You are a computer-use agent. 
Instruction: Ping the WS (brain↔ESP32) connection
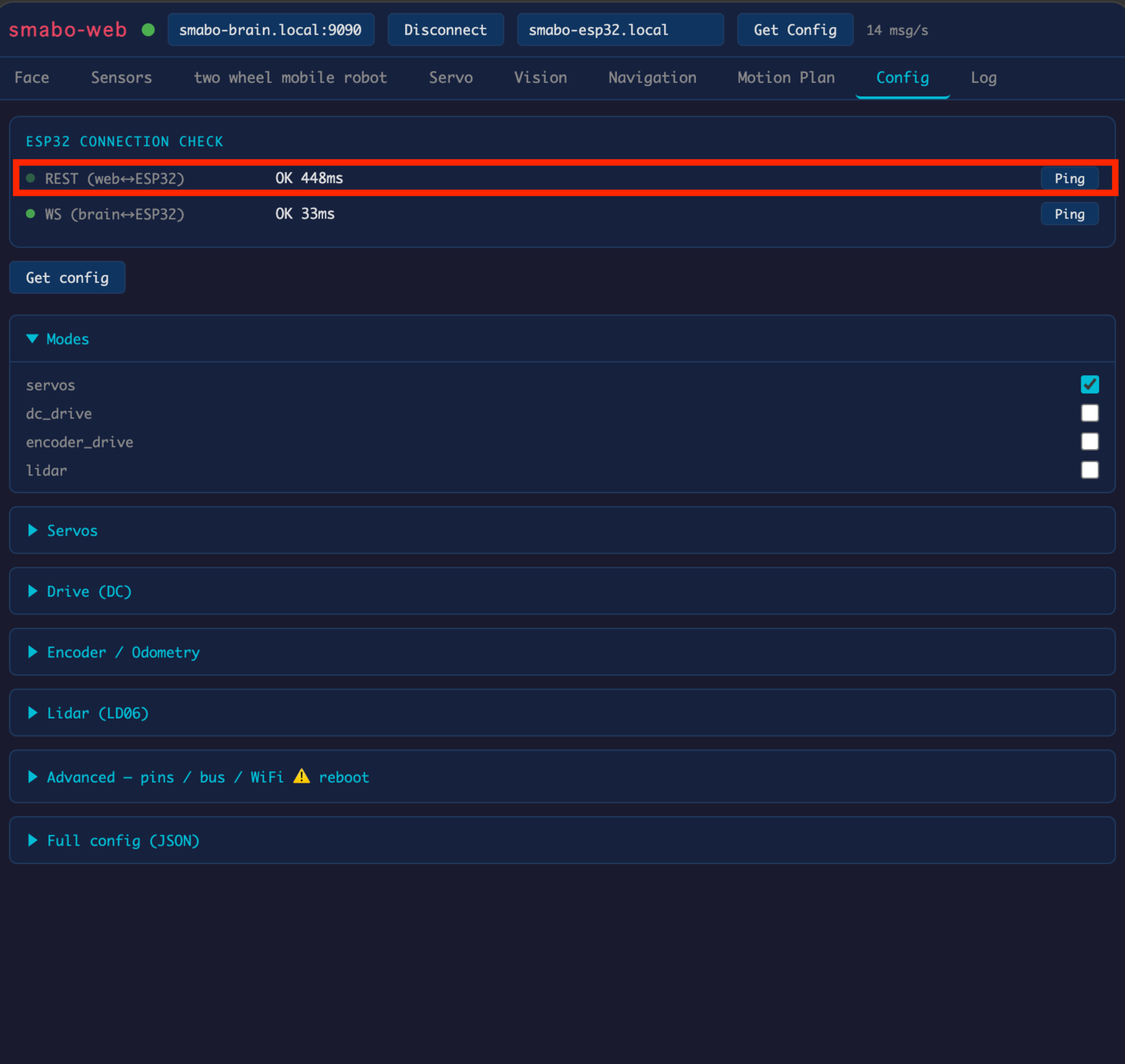tap(1070, 214)
